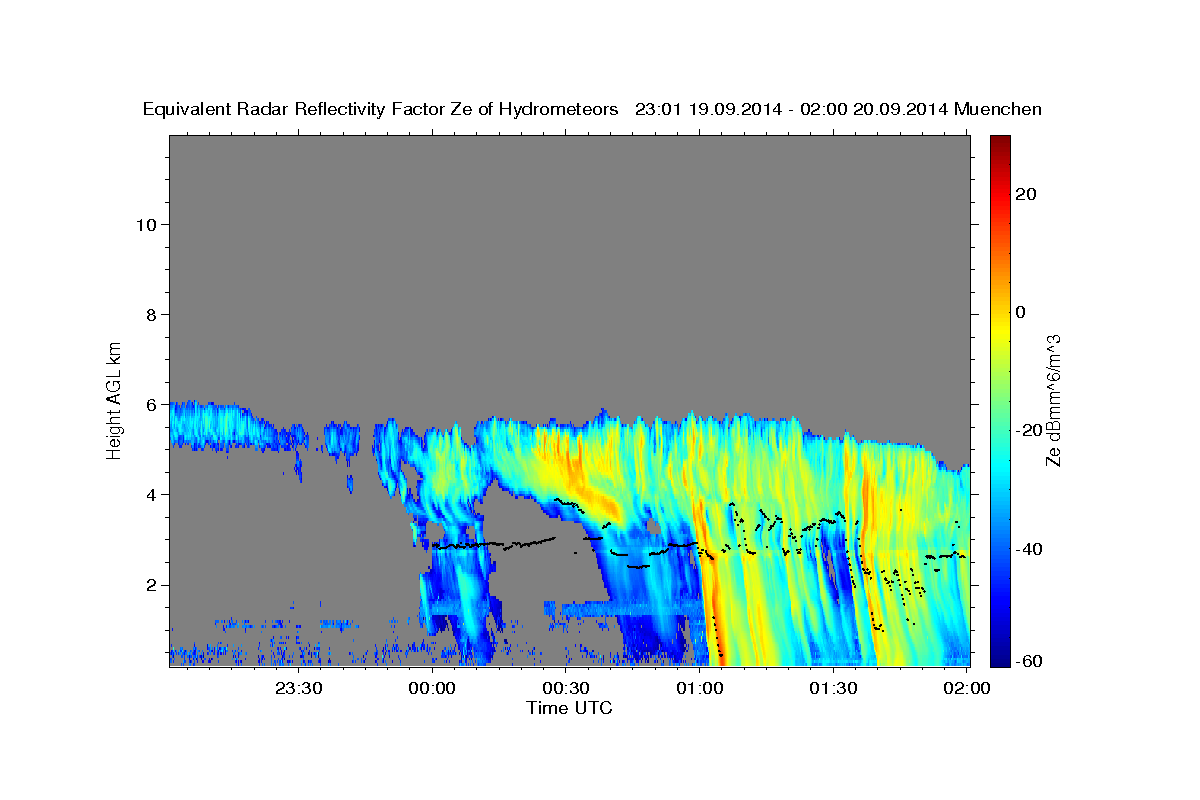This screenshot has width=1200, height=800.
Task: Click the dark red top of the colorbar
Action: coord(999,143)
